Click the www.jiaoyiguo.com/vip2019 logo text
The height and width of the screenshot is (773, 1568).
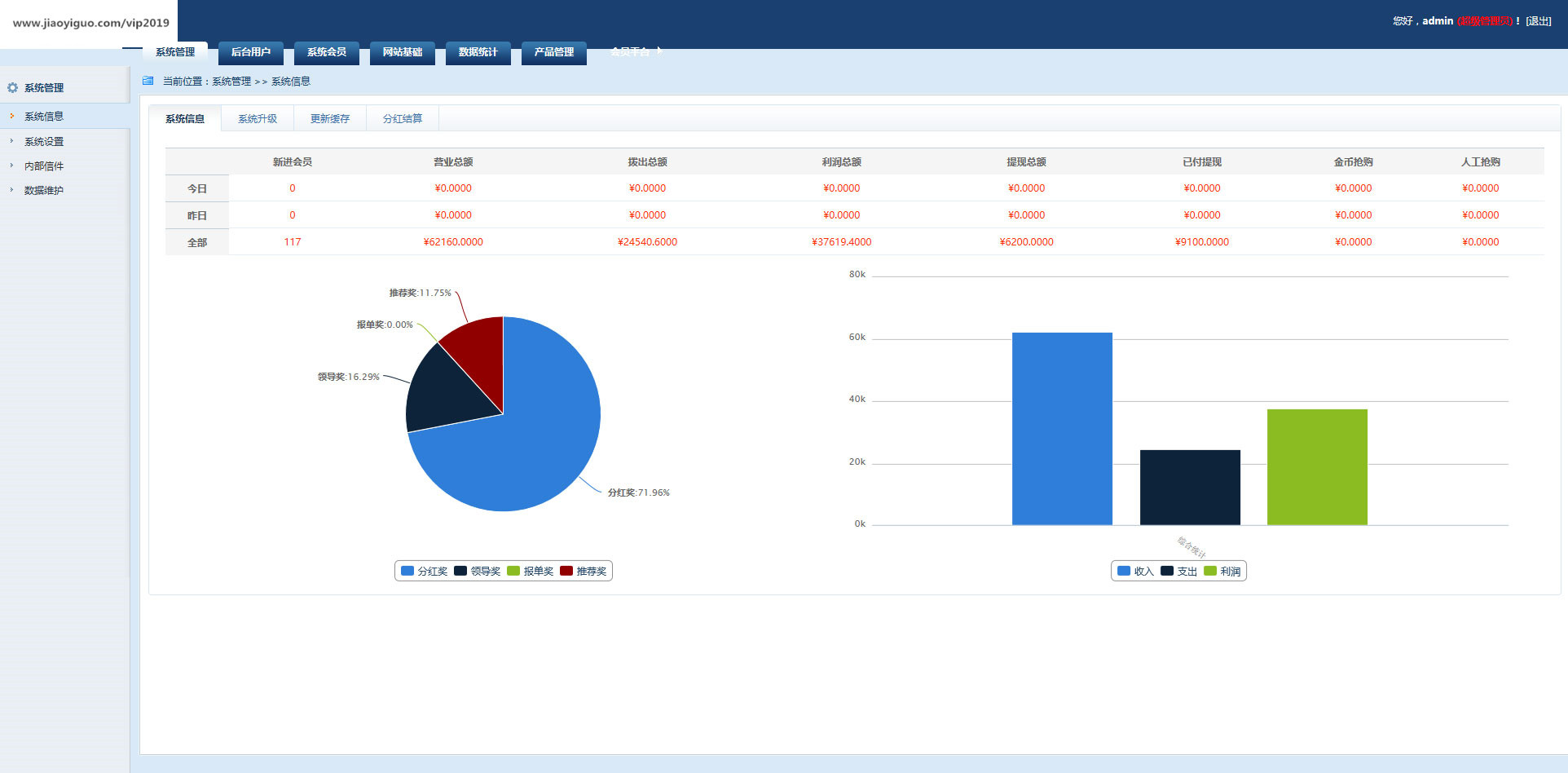91,23
